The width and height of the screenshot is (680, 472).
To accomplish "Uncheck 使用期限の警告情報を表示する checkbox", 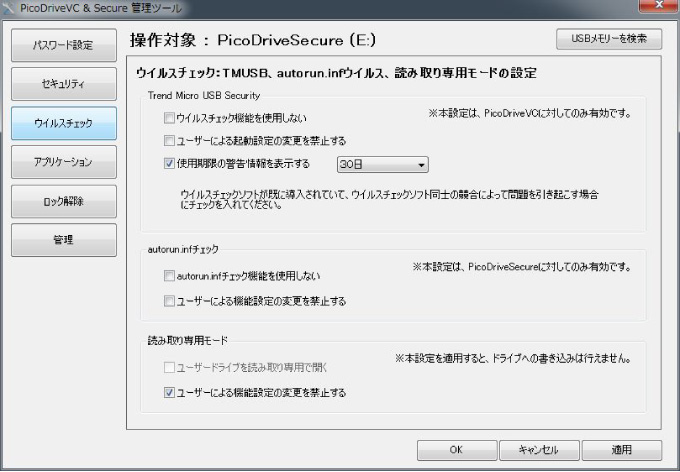I will (169, 163).
